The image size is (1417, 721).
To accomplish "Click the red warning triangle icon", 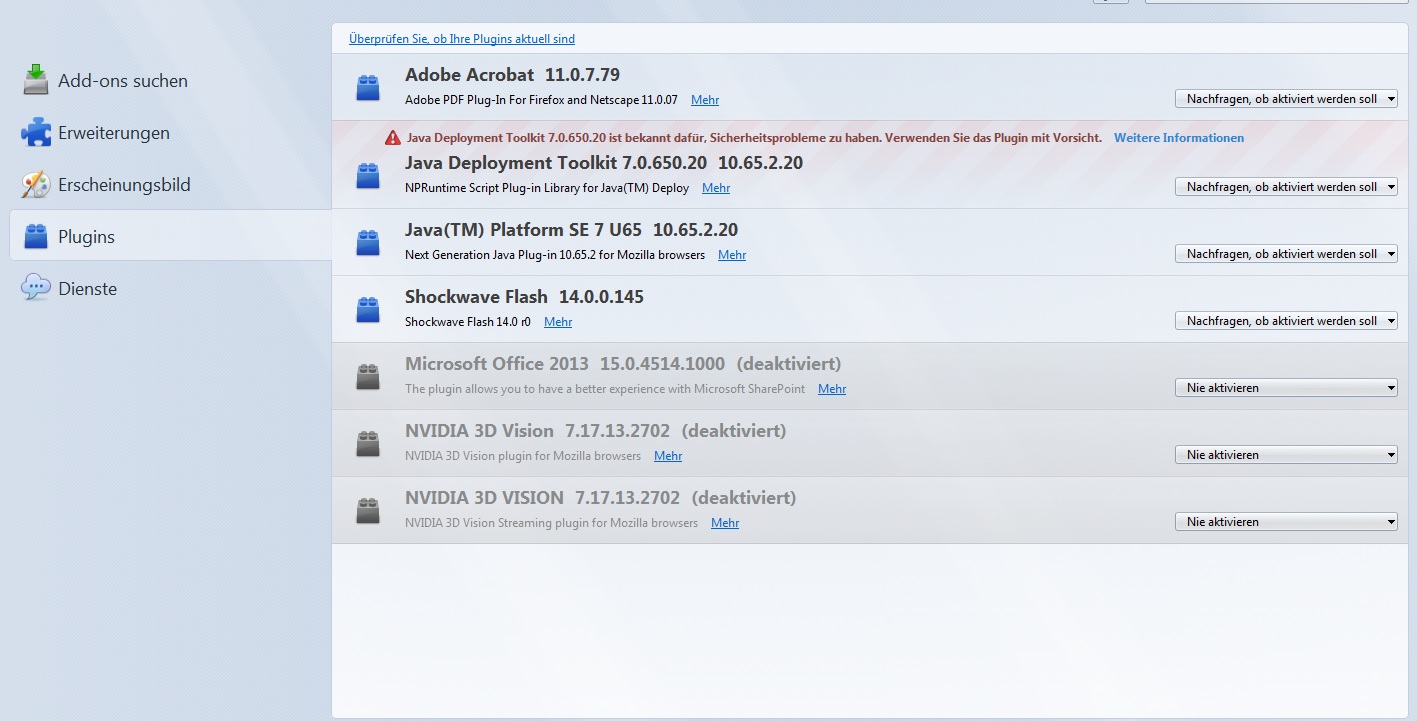I will pos(393,138).
